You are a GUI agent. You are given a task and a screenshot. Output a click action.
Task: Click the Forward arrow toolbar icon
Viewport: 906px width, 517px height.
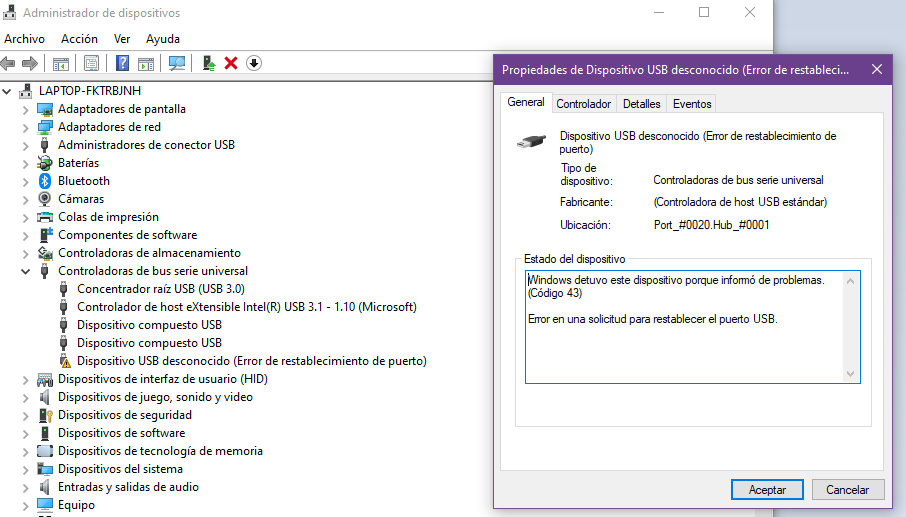tap(29, 64)
